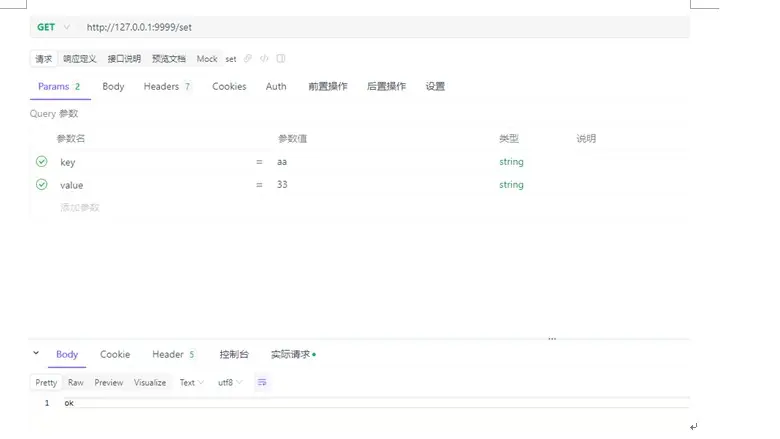
Task: Open the 后置操作 tab
Action: tap(387, 87)
